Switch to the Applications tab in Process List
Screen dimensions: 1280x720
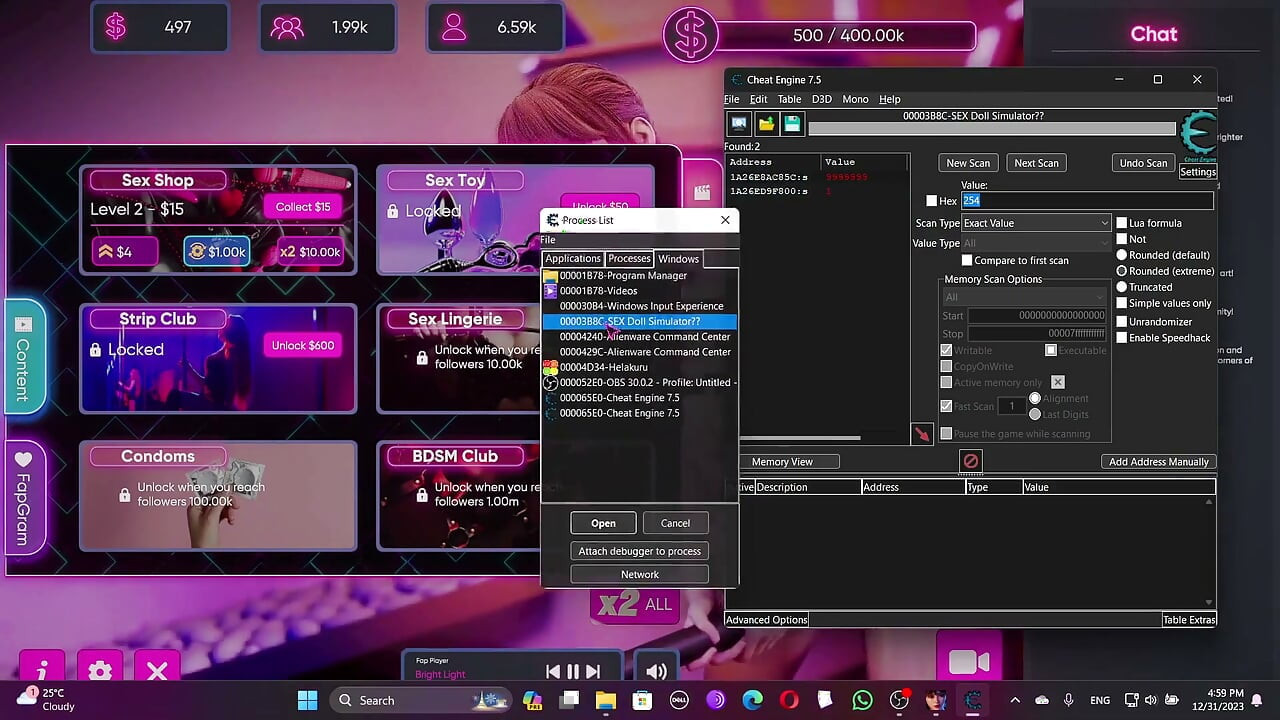point(572,259)
